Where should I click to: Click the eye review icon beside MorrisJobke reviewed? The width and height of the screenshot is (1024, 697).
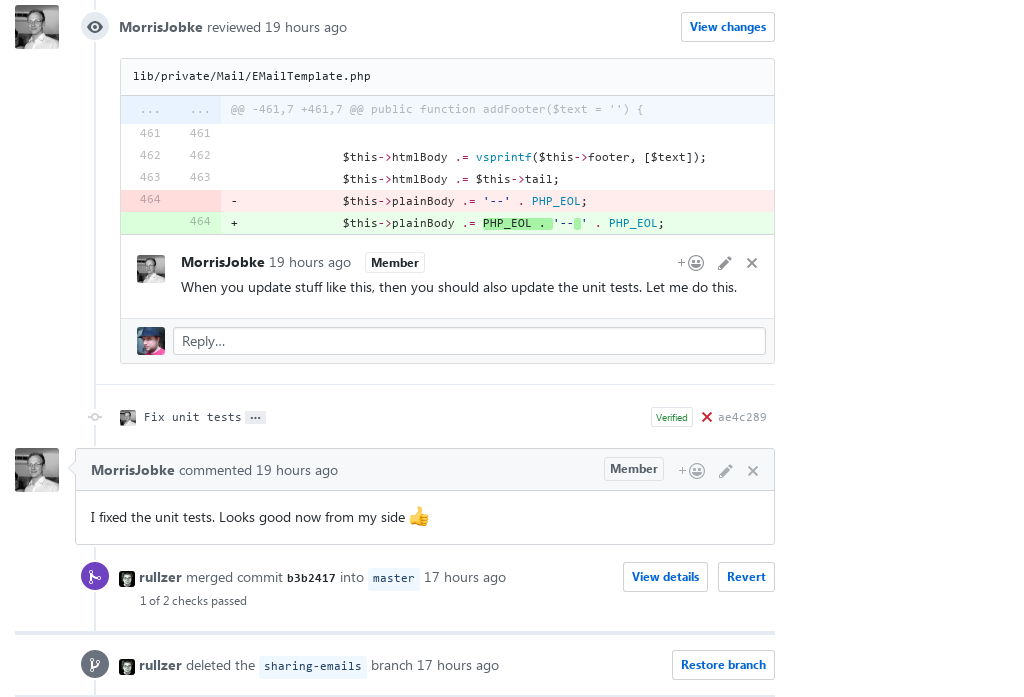pos(95,27)
